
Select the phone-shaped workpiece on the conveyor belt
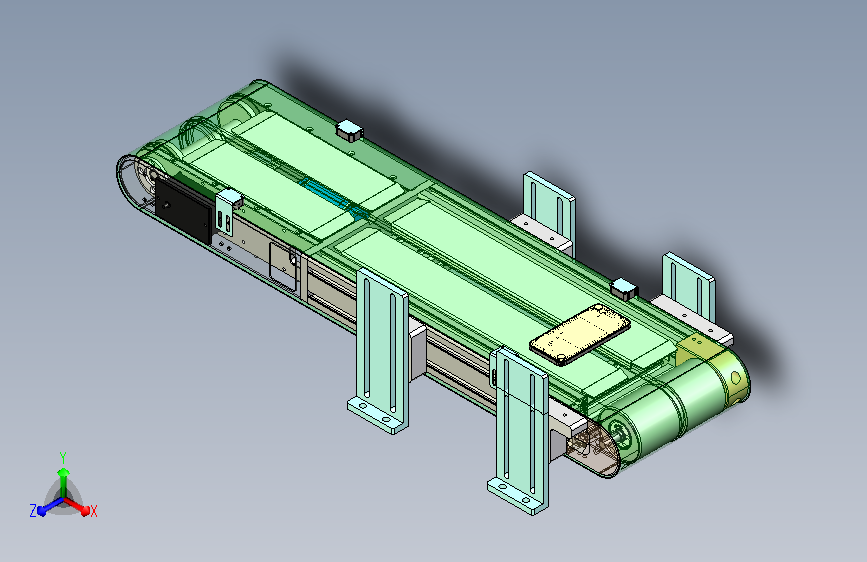click(x=579, y=334)
